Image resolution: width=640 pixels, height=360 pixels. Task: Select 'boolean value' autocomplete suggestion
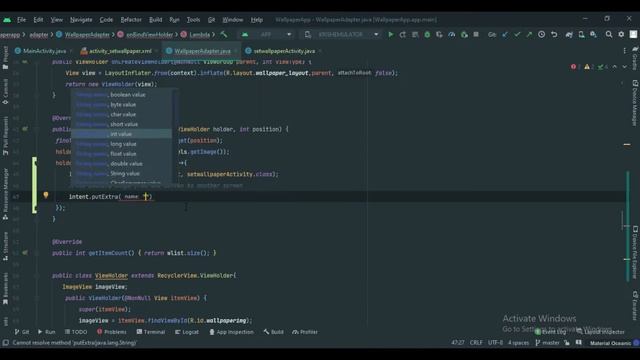point(122,95)
